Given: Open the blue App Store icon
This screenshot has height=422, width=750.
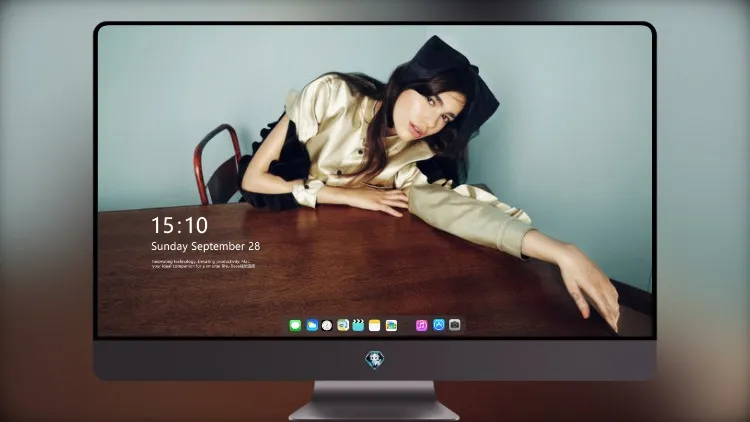Looking at the screenshot, I should point(439,325).
